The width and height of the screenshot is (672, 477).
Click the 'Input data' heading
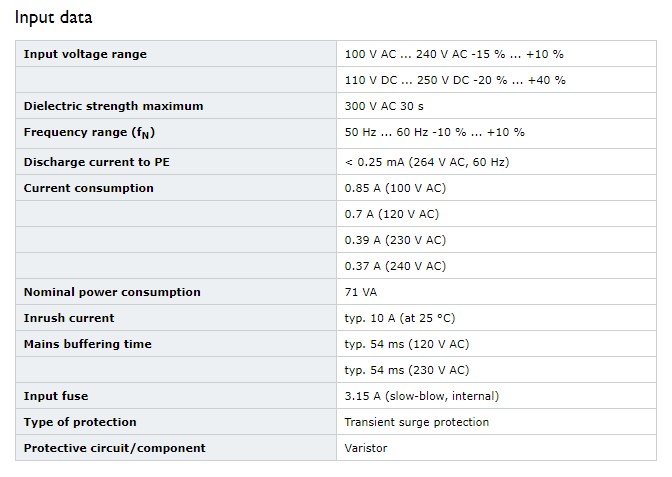point(54,18)
